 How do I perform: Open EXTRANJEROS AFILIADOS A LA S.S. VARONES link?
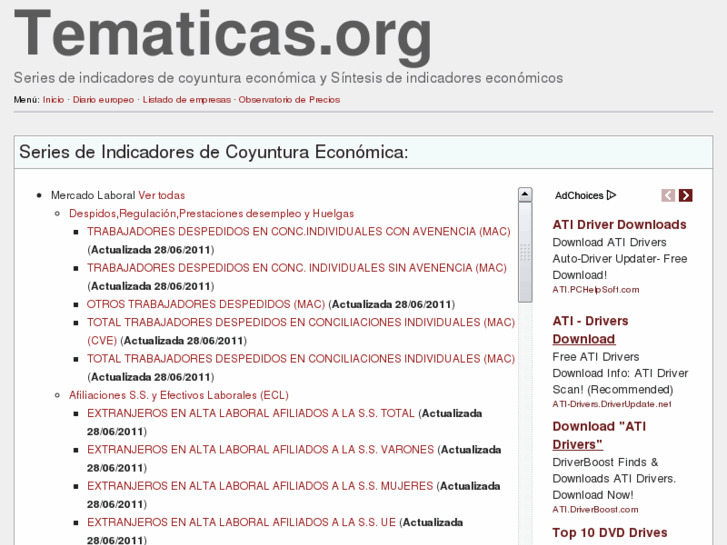[261, 449]
